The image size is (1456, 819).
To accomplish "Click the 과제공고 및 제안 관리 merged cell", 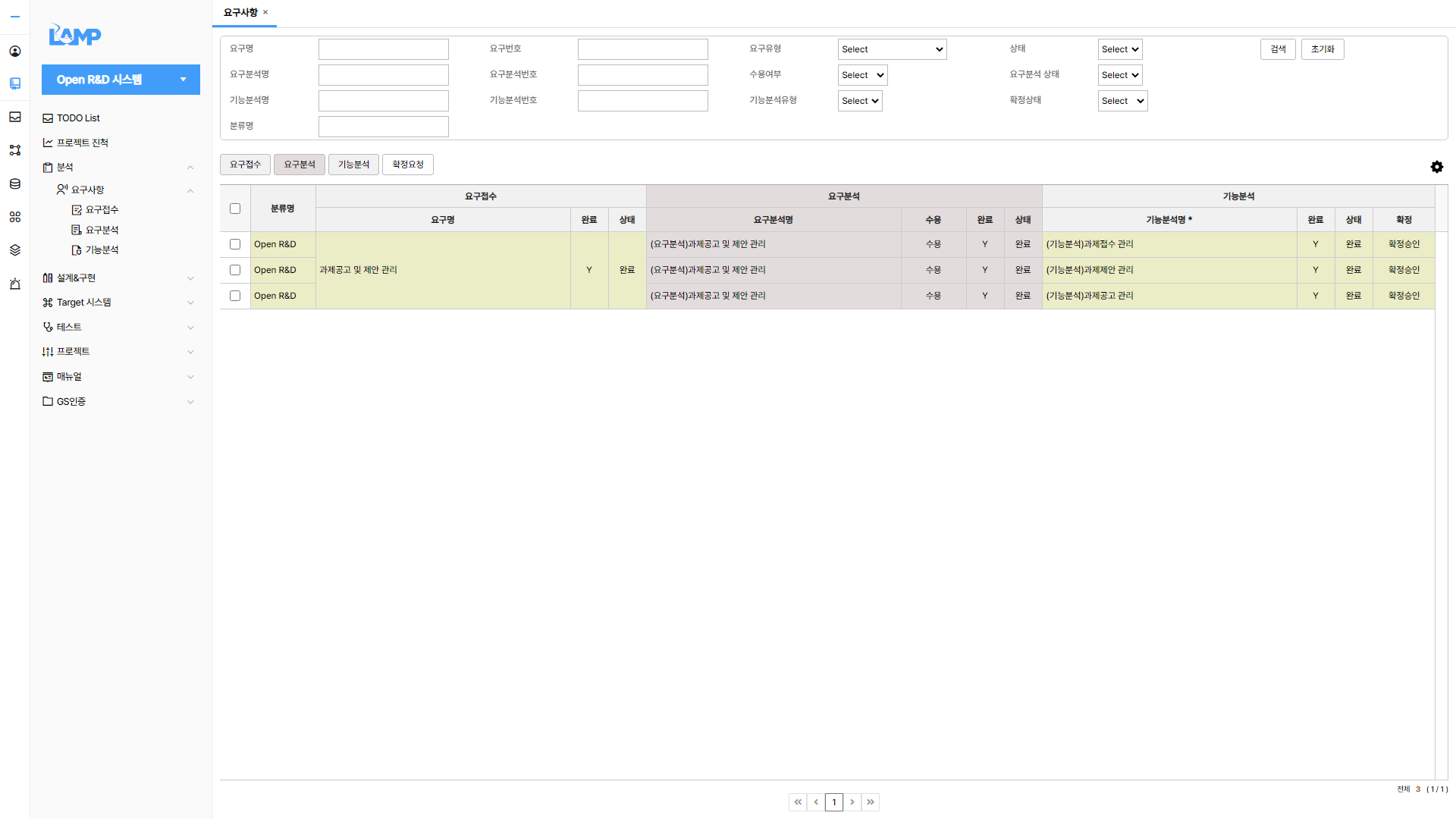I will click(443, 270).
